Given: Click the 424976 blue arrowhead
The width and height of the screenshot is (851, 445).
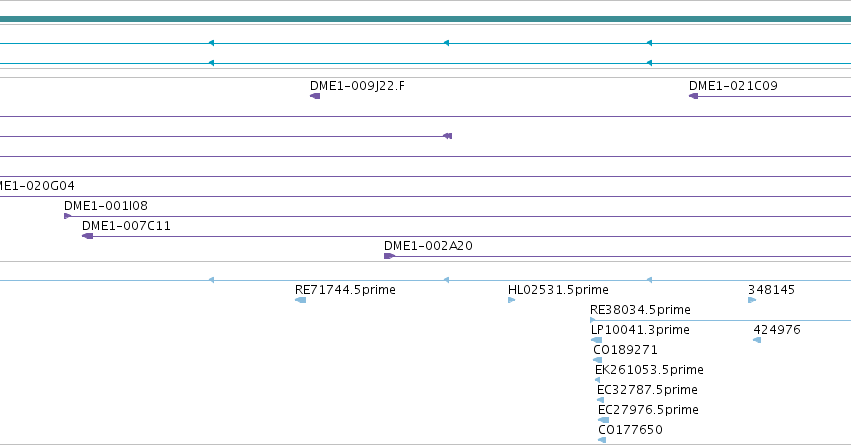Looking at the screenshot, I should pyautogui.click(x=757, y=340).
